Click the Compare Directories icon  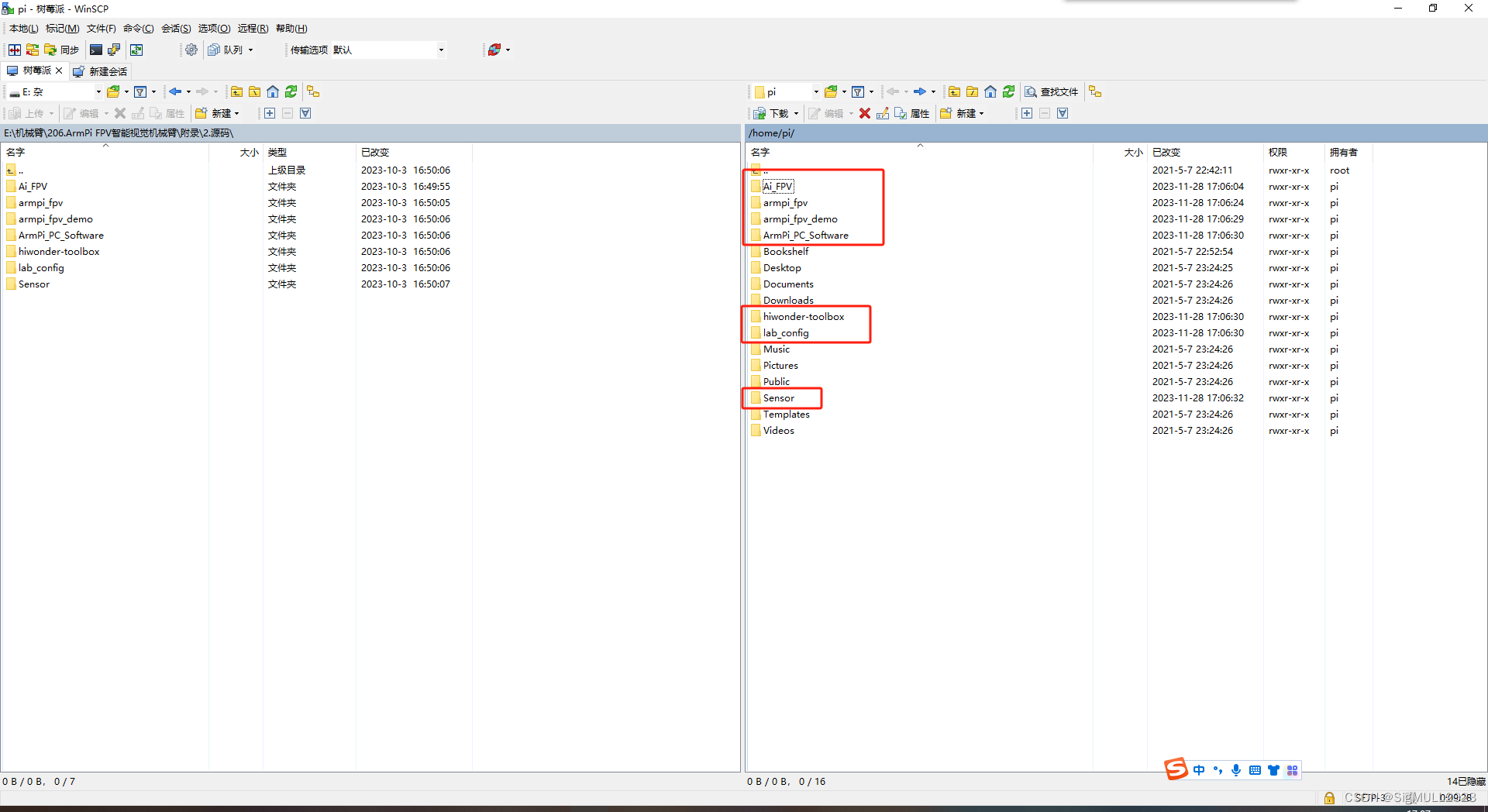tap(15, 50)
